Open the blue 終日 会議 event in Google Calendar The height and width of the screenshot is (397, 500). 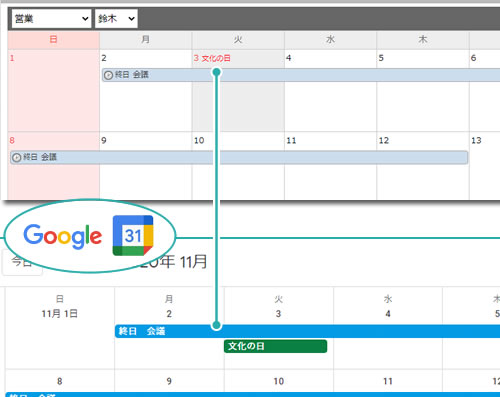pos(307,331)
